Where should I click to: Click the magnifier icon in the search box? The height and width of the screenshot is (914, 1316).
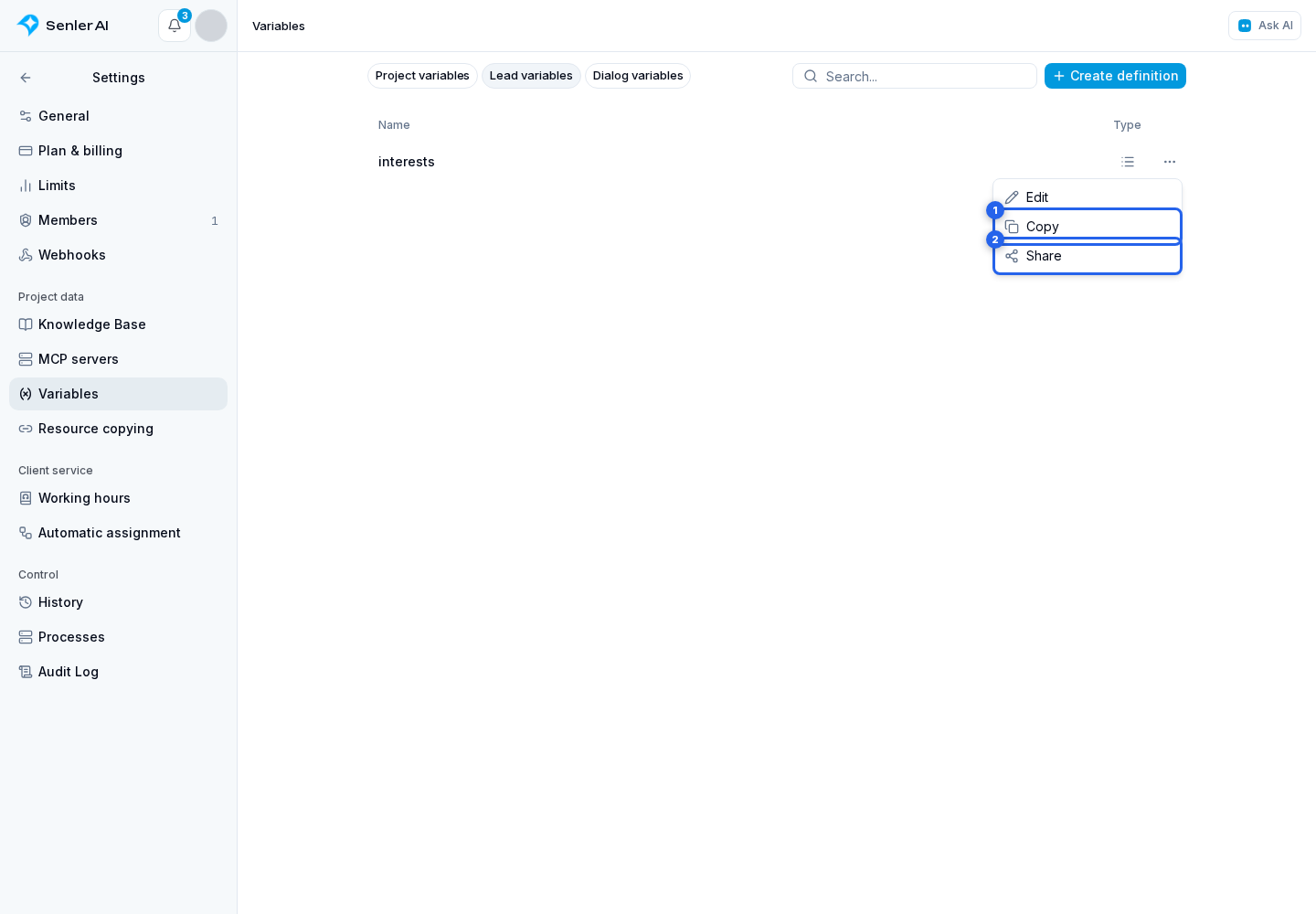pyautogui.click(x=811, y=76)
